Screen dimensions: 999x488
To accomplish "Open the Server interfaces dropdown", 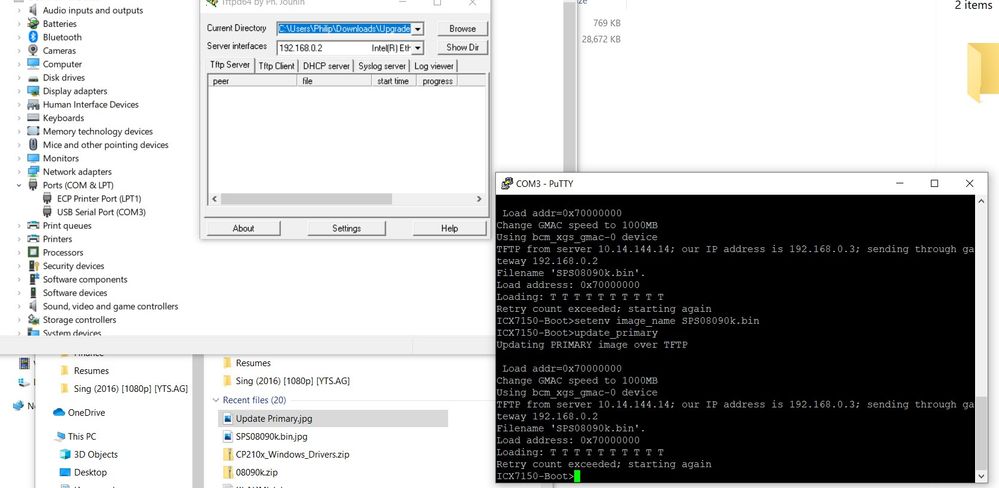I will [417, 47].
